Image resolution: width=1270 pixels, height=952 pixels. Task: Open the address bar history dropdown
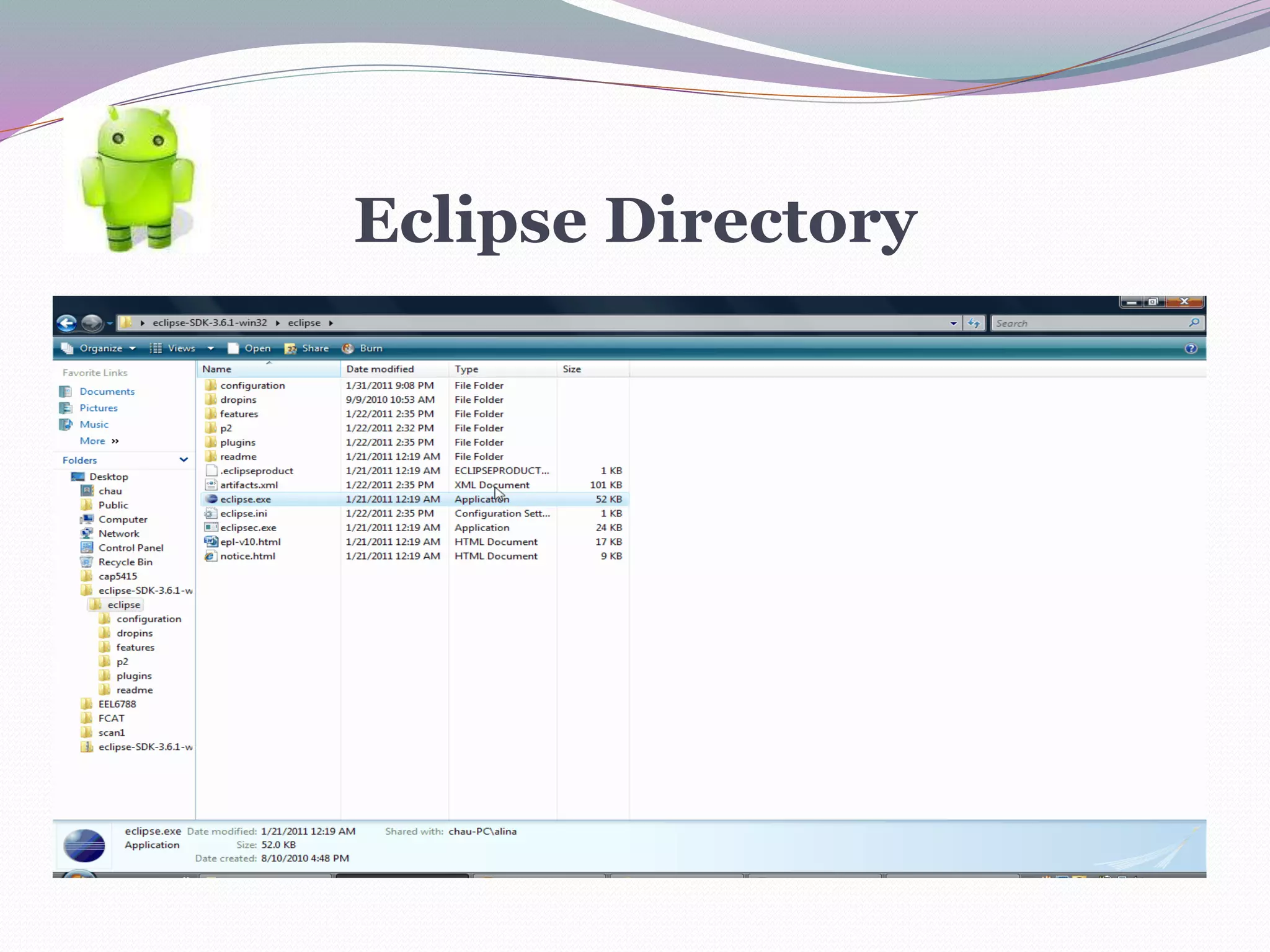tap(953, 324)
